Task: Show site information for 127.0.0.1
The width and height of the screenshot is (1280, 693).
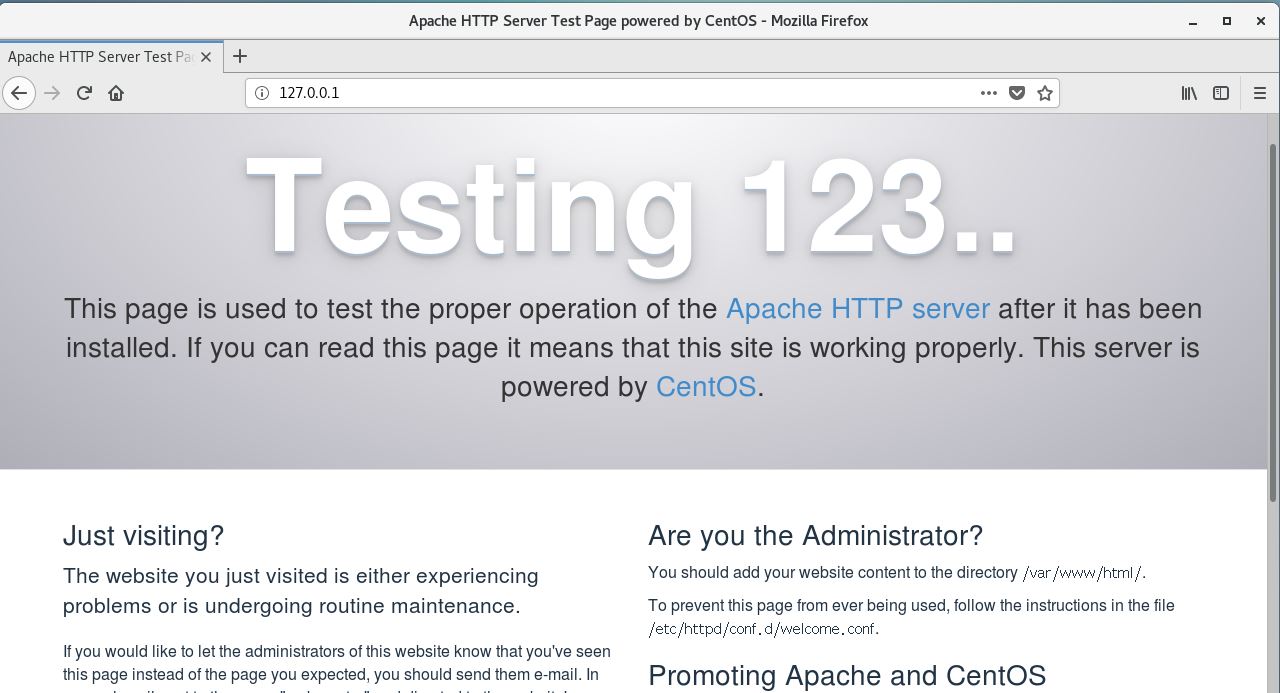Action: click(x=262, y=93)
